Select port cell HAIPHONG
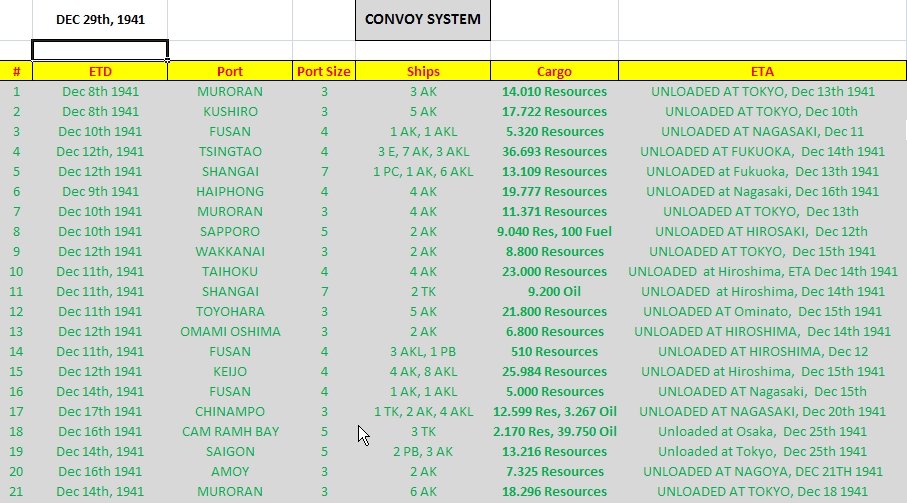This screenshot has width=907, height=503. (230, 191)
